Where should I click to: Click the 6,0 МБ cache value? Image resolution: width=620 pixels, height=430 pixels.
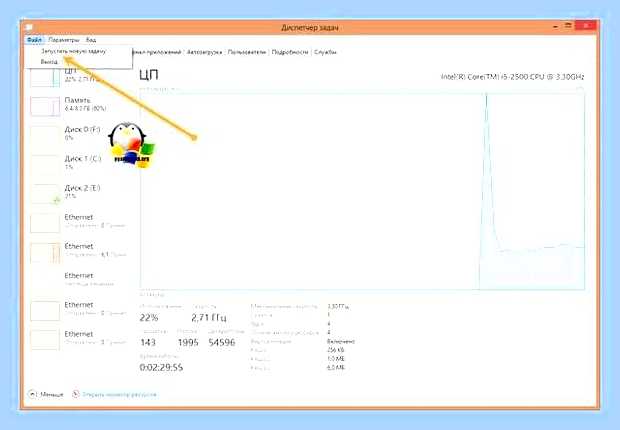(336, 367)
